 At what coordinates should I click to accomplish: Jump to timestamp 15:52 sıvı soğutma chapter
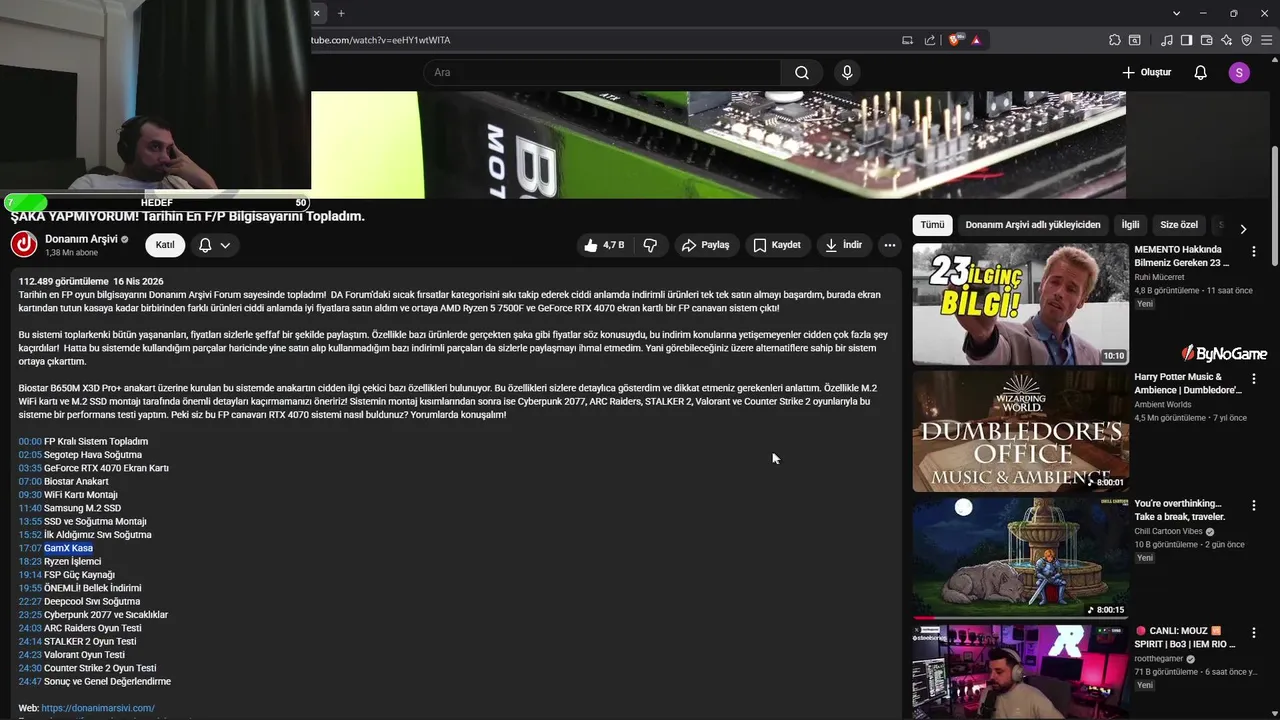[30, 535]
